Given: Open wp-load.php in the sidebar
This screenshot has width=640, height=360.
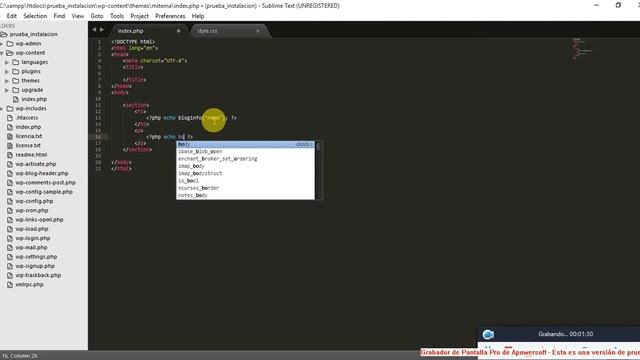Looking at the screenshot, I should (32, 229).
